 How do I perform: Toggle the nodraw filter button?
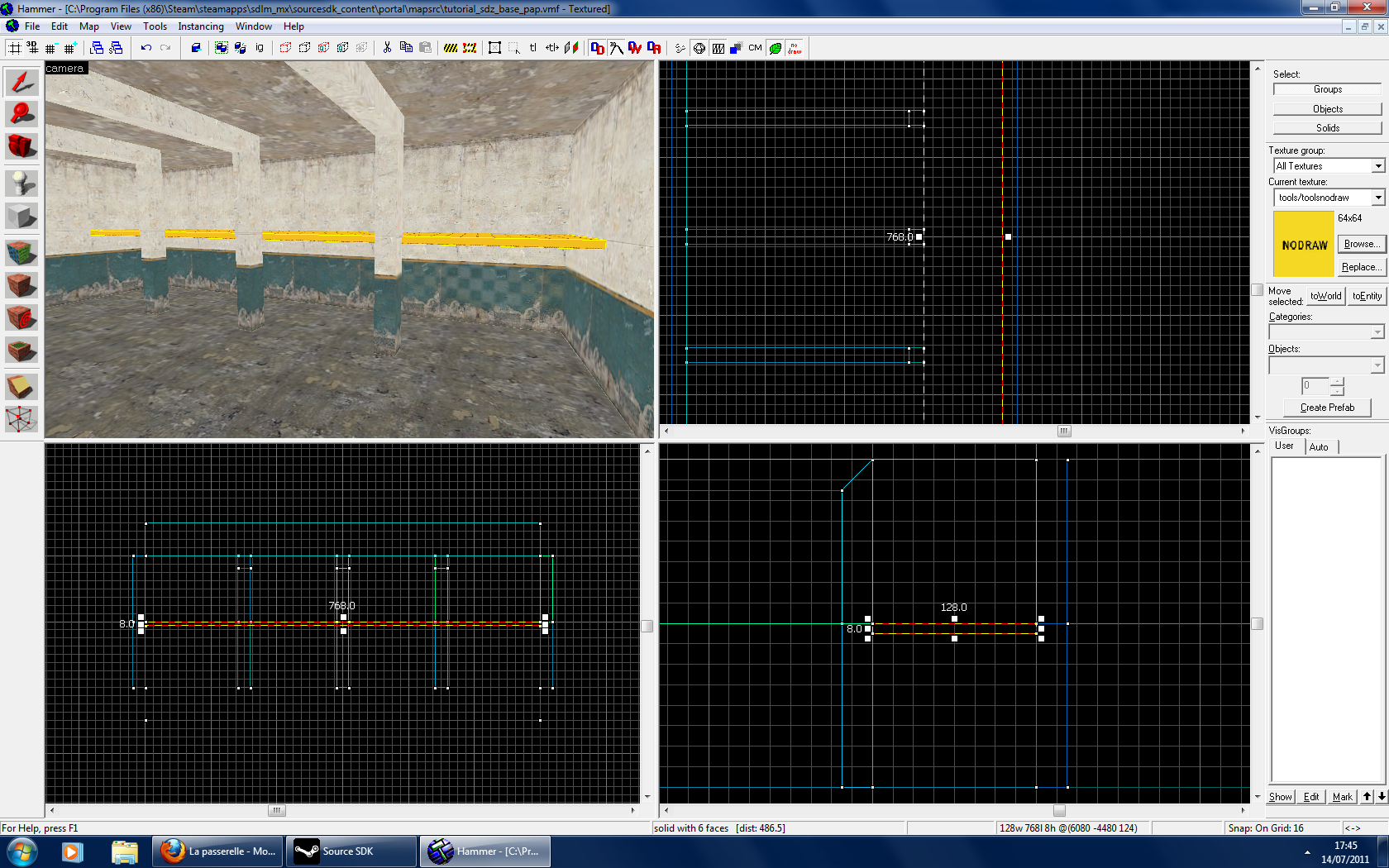point(795,48)
